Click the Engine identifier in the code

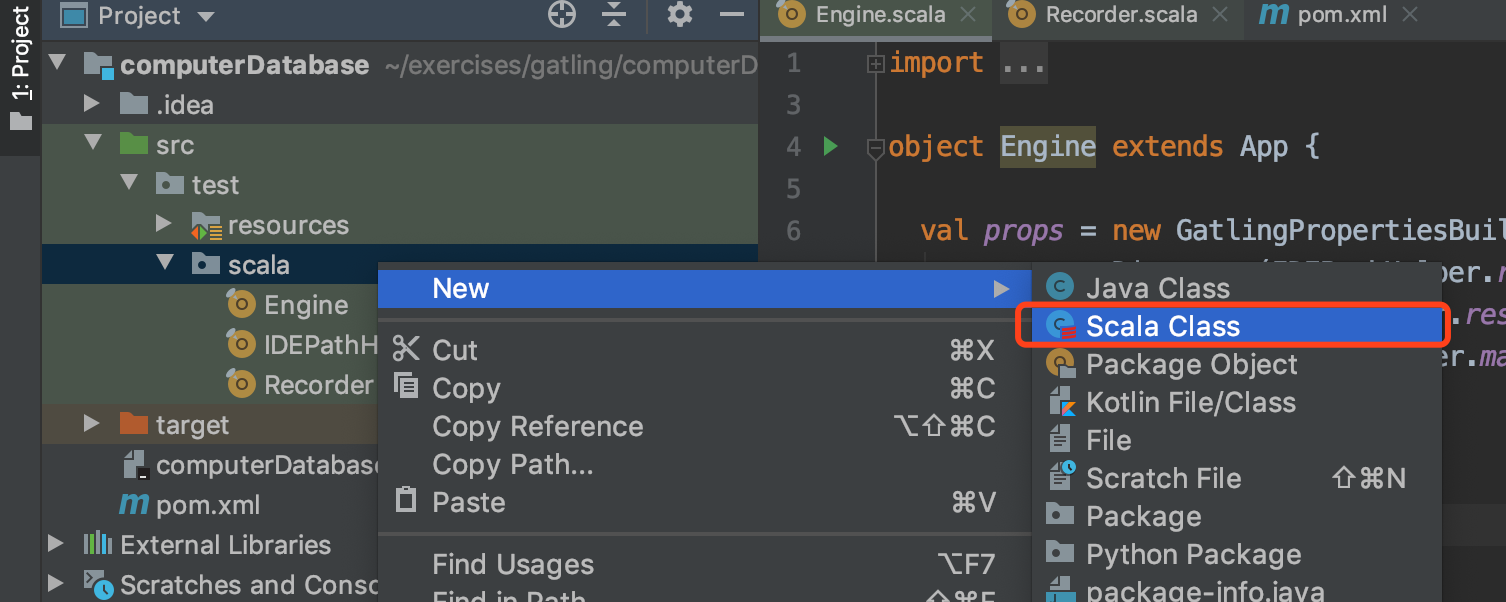point(1048,147)
